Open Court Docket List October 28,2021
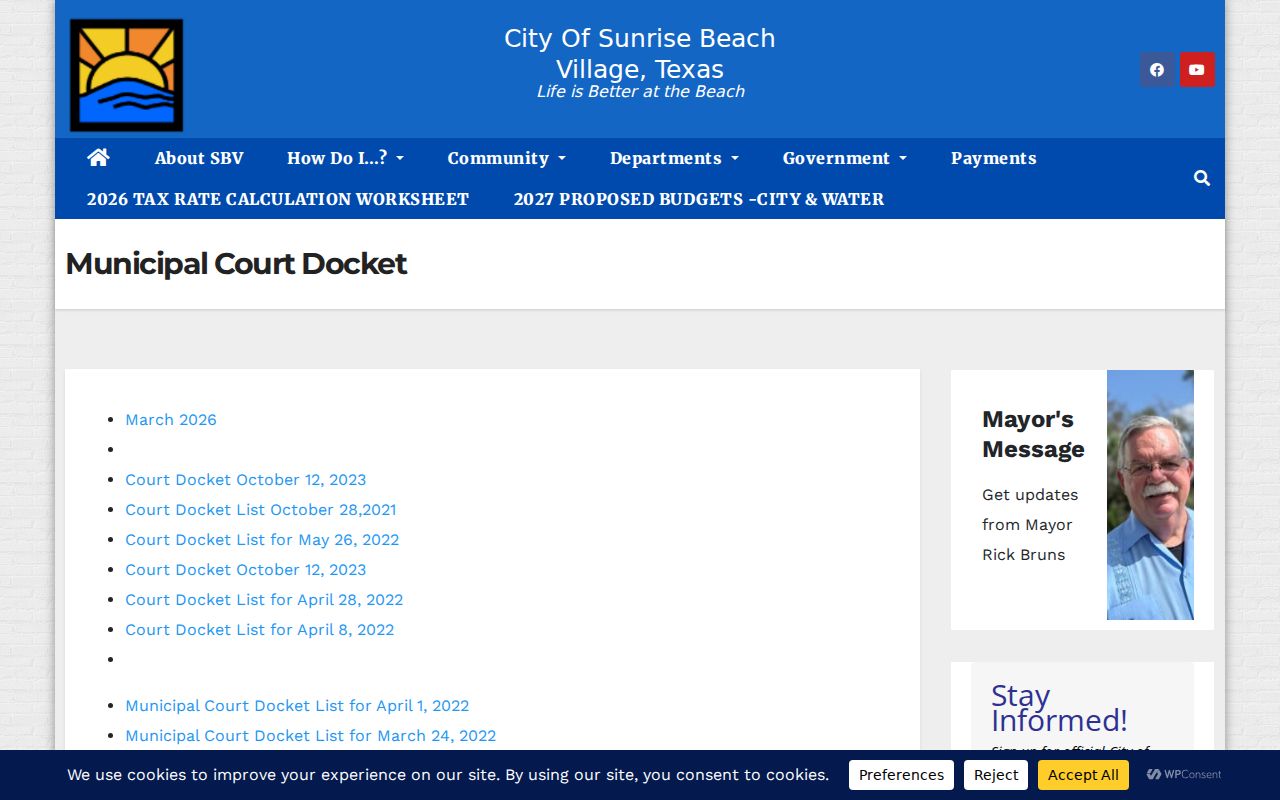This screenshot has width=1280, height=800. click(260, 510)
